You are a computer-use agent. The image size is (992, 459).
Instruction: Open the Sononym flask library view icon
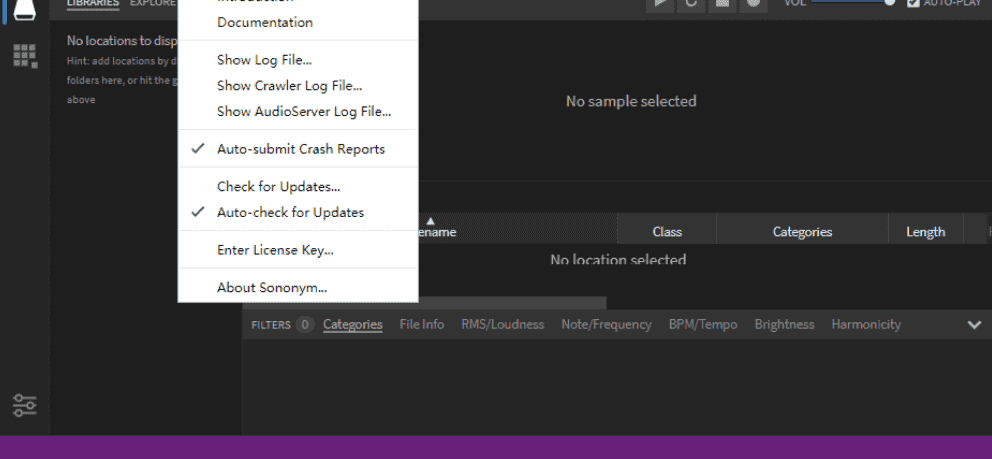pyautogui.click(x=24, y=9)
